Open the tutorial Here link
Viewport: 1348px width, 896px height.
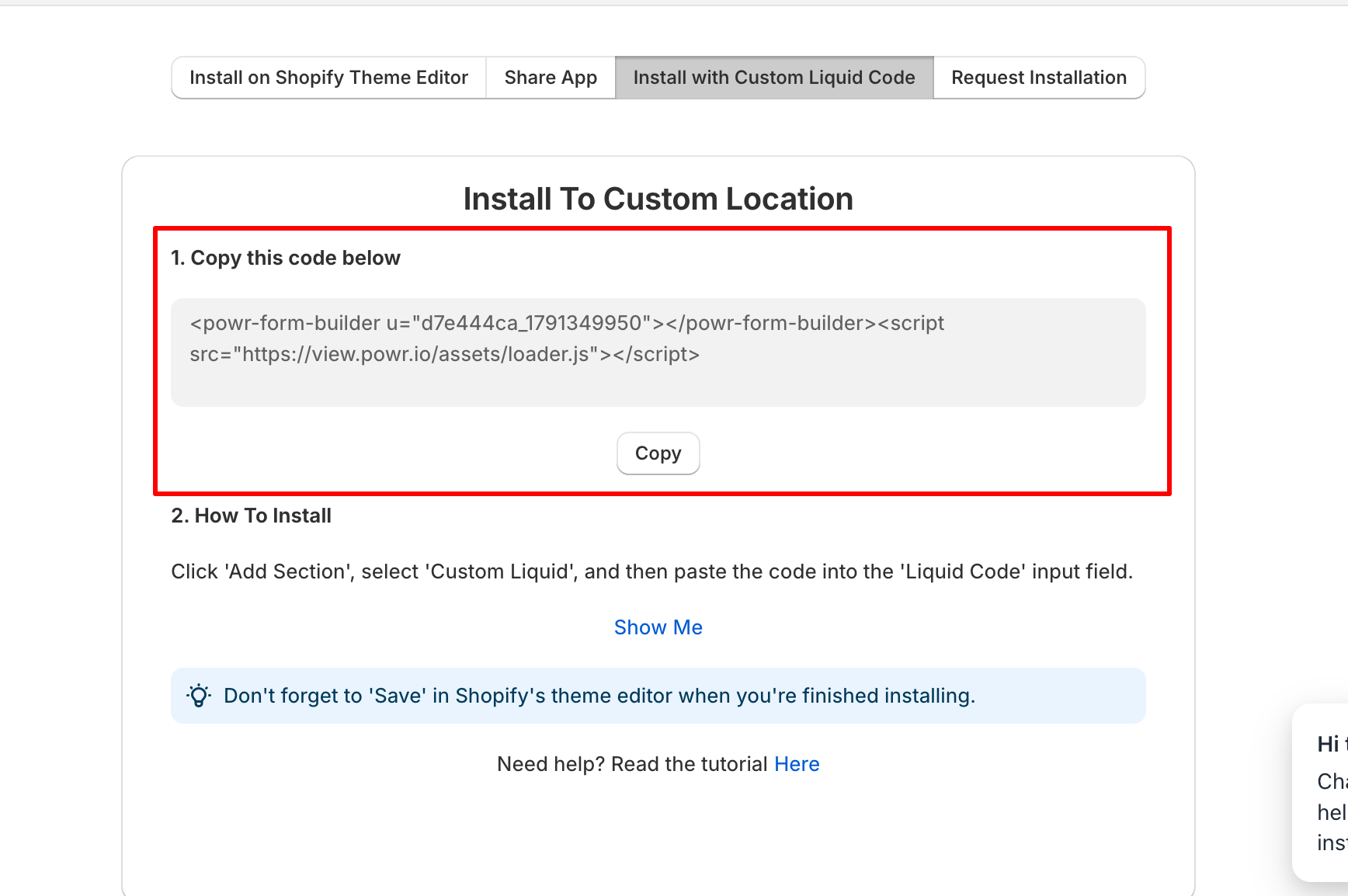(797, 764)
